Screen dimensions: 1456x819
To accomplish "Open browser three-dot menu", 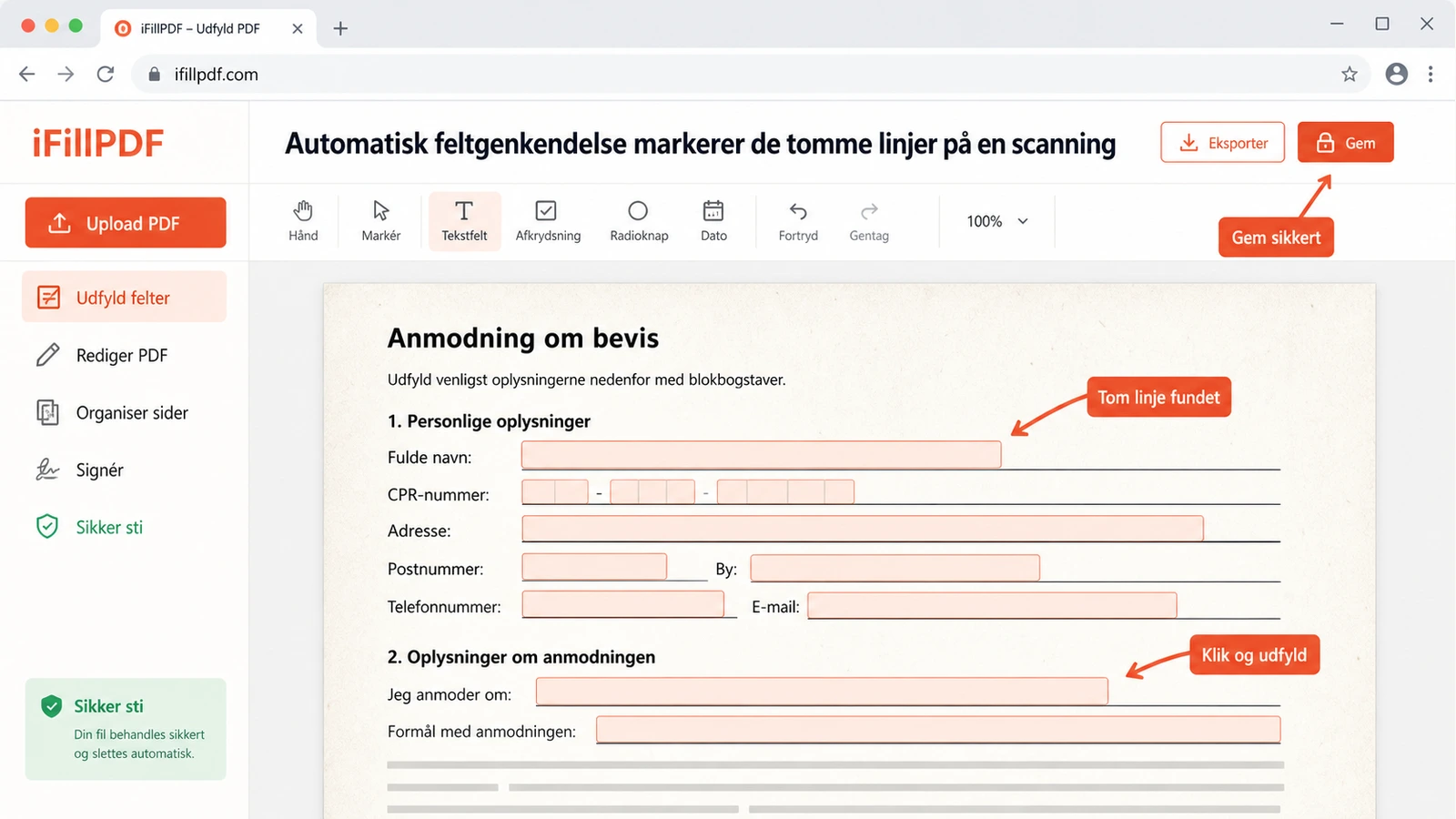I will (x=1431, y=75).
